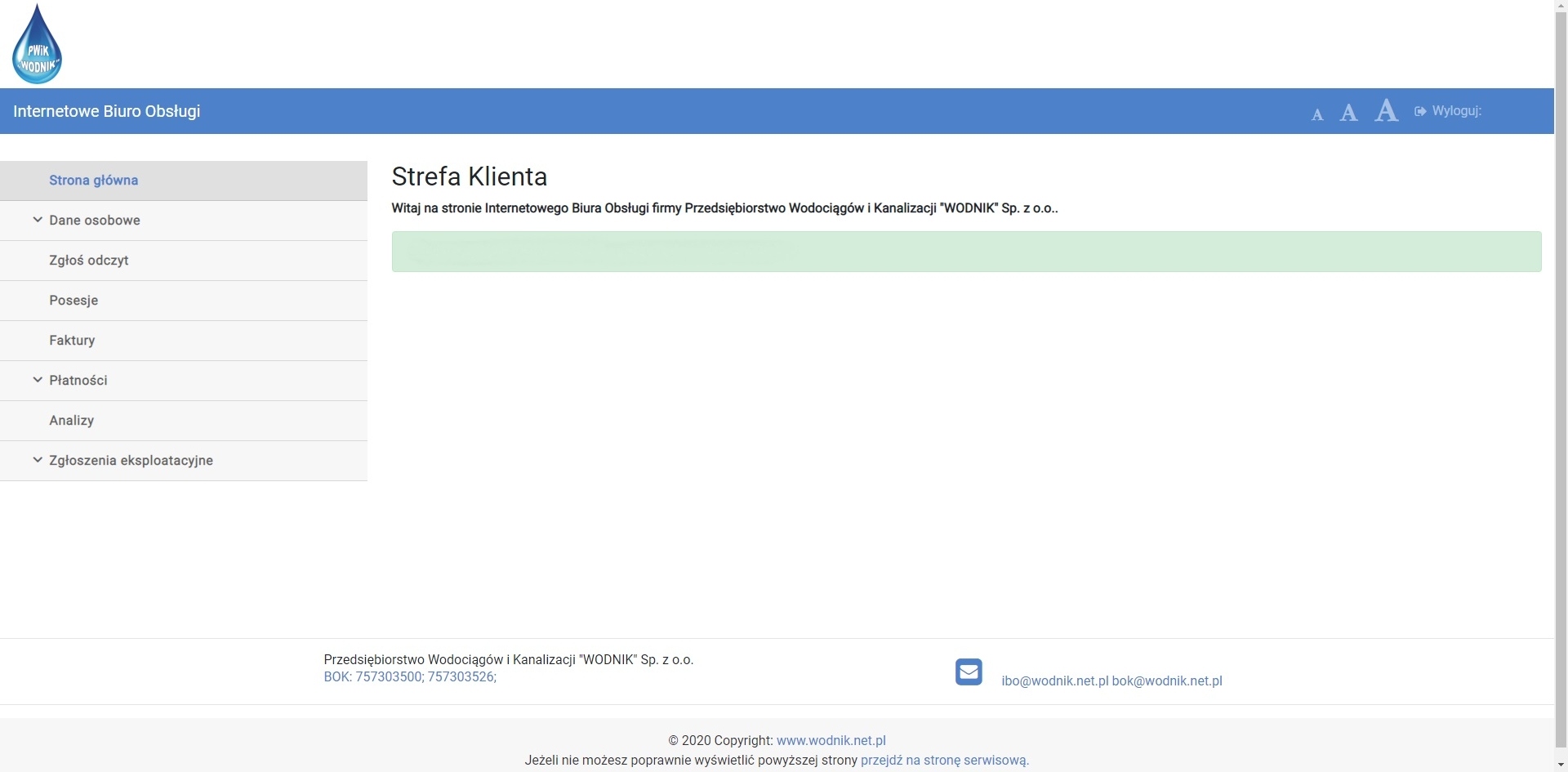This screenshot has width=1568, height=772.
Task: Open the Faktury page
Action: tap(72, 341)
